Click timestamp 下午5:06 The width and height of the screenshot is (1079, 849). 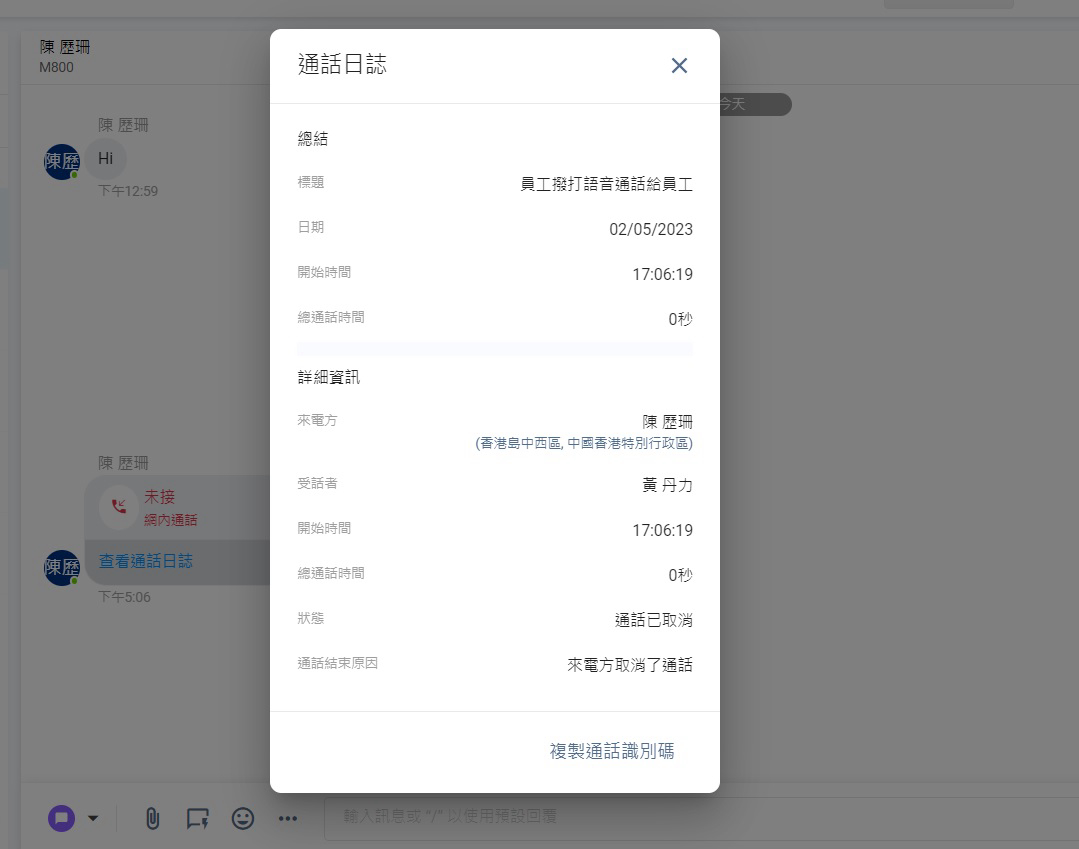tap(125, 597)
